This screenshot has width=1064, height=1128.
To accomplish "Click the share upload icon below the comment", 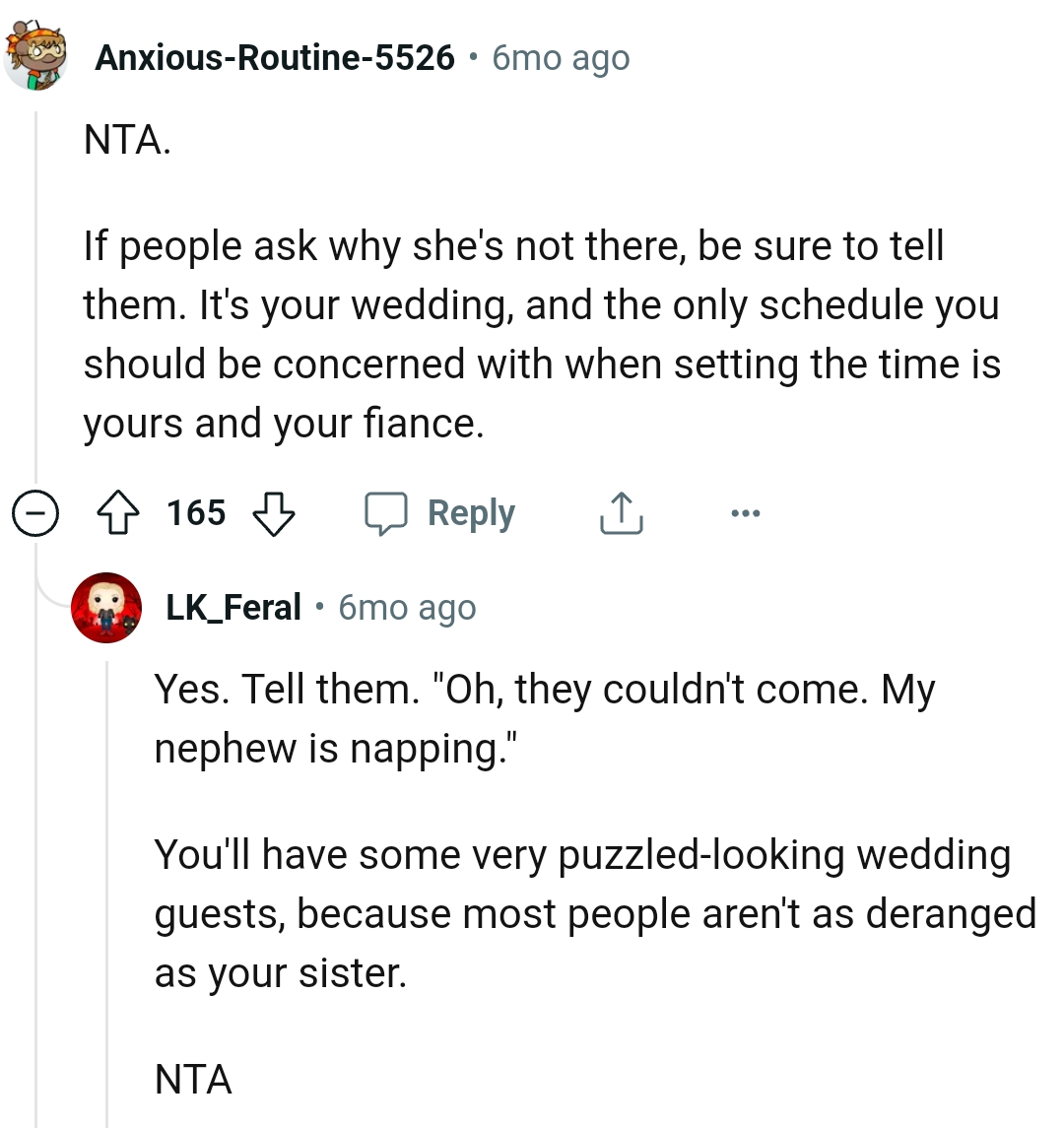I will click(620, 512).
